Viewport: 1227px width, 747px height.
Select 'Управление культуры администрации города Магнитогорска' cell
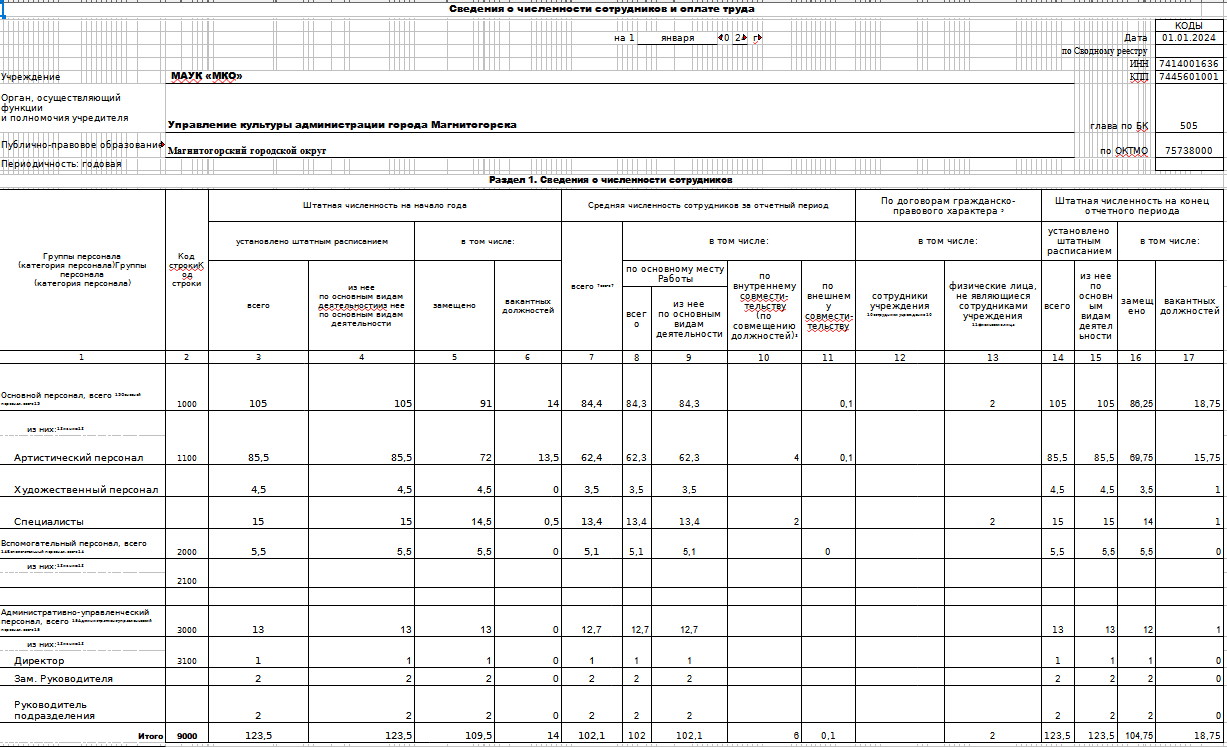342,125
